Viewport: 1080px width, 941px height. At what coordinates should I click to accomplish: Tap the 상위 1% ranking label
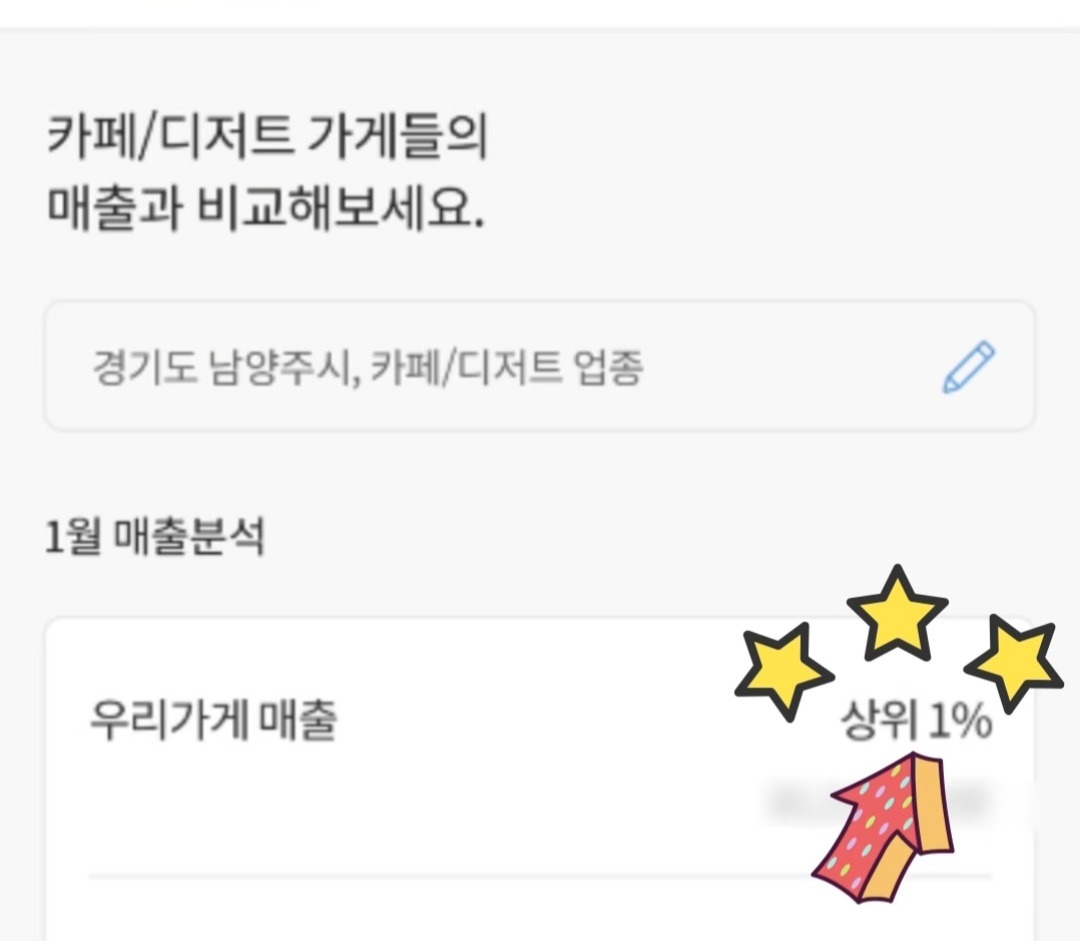coord(917,721)
